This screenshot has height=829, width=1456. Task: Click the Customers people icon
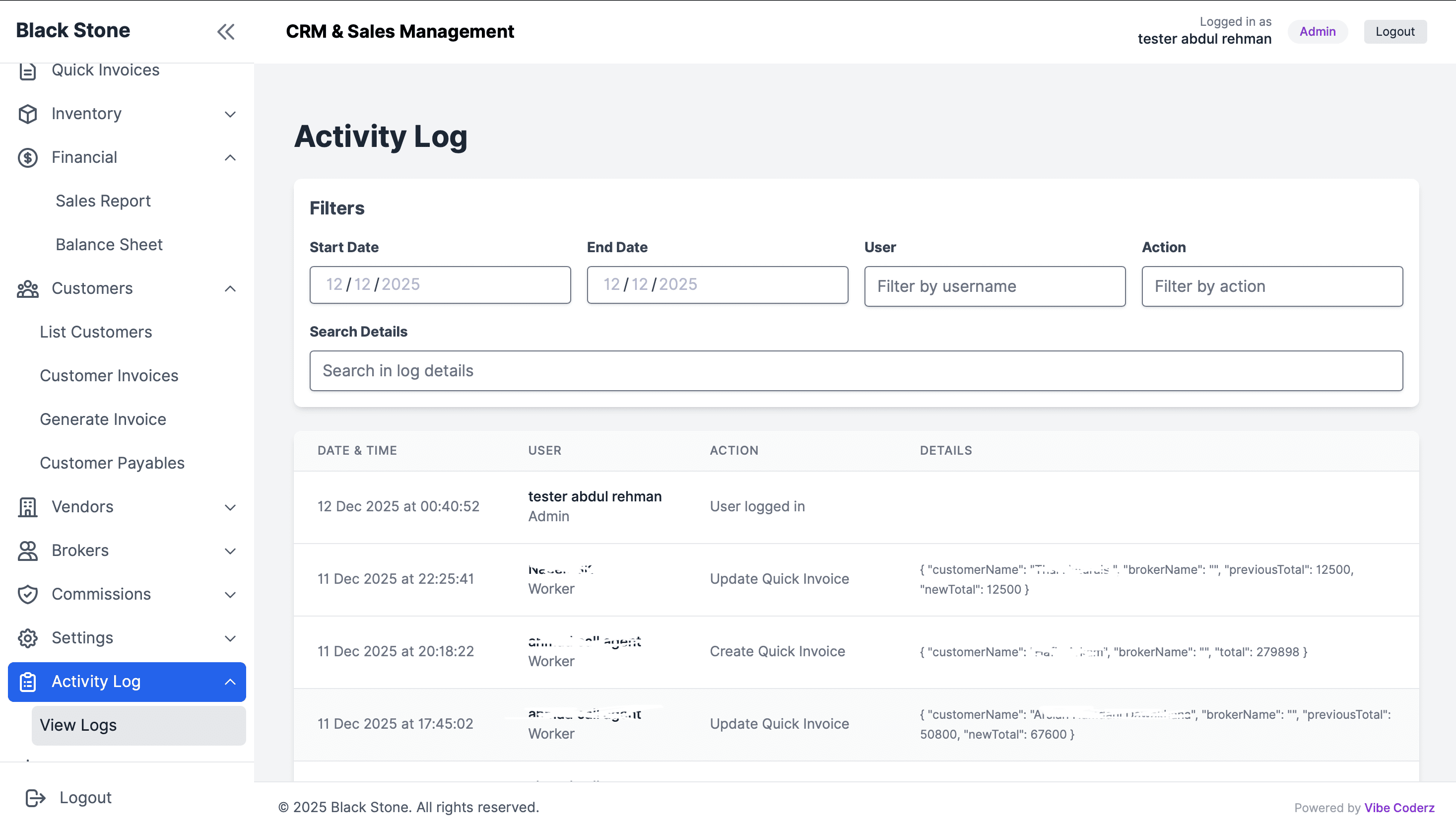(x=27, y=289)
